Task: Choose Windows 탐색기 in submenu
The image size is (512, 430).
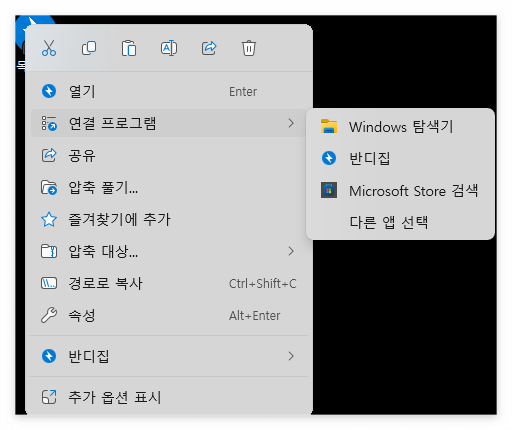Action: point(400,127)
